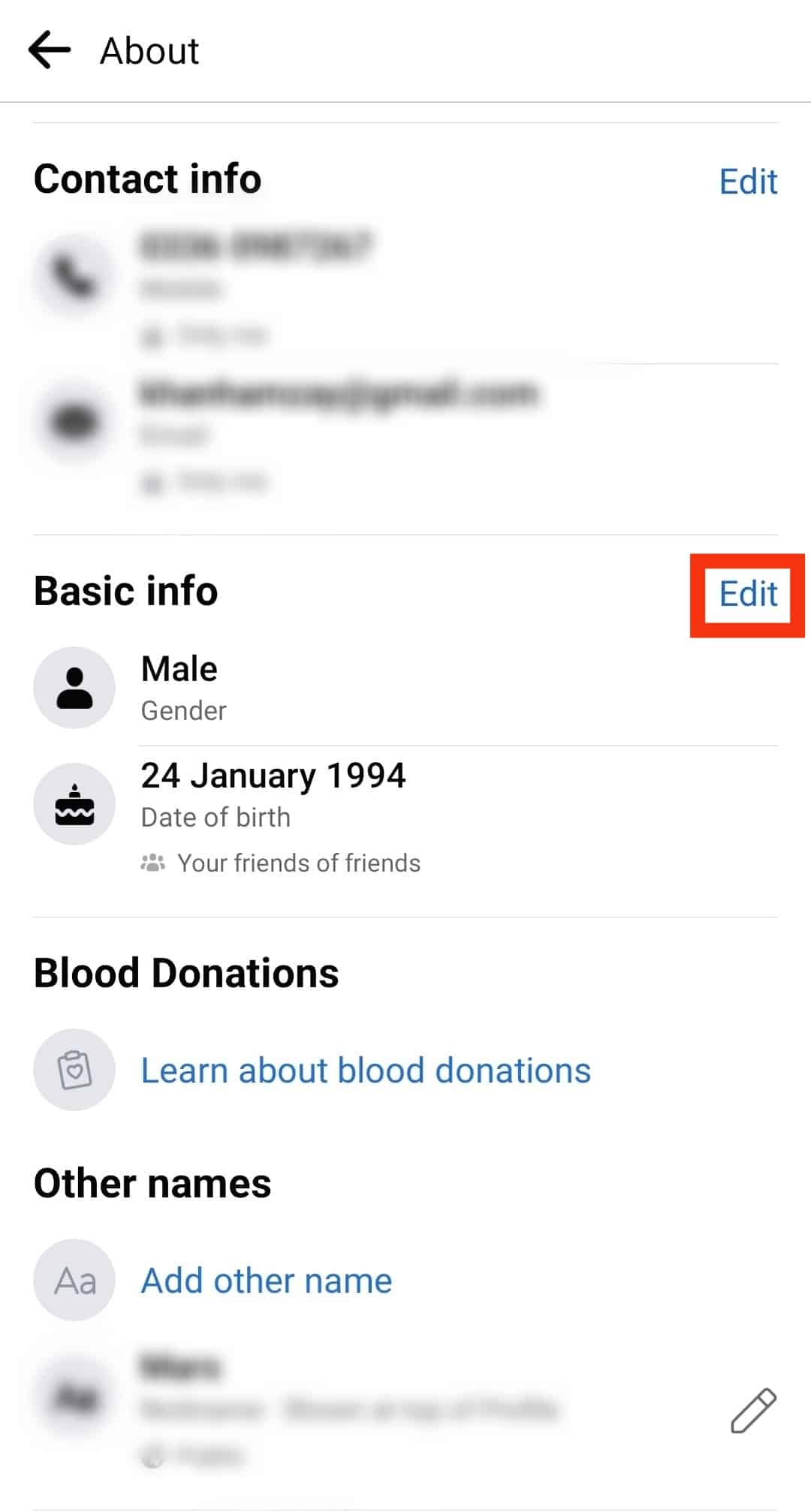
Task: Open Learn about blood donations link
Action: click(366, 1071)
